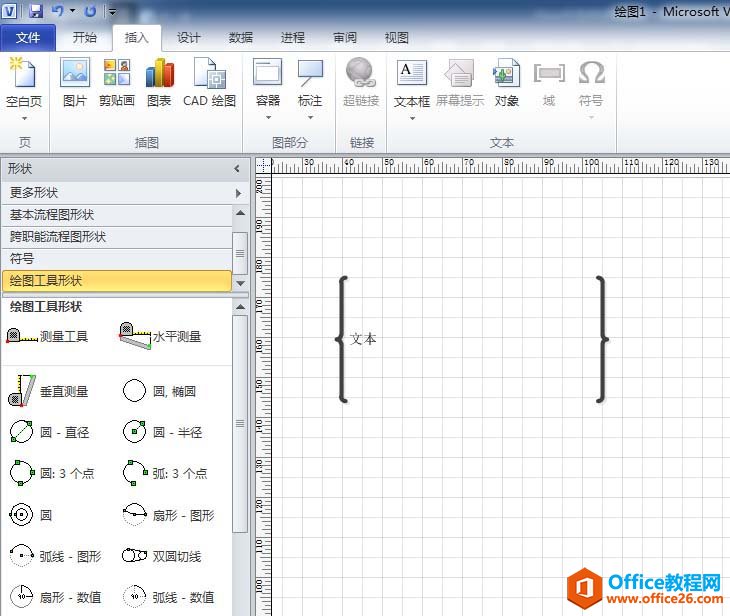Image resolution: width=730 pixels, height=616 pixels.
Task: Expand the Text Box (文本框) dropdown
Action: (x=412, y=118)
